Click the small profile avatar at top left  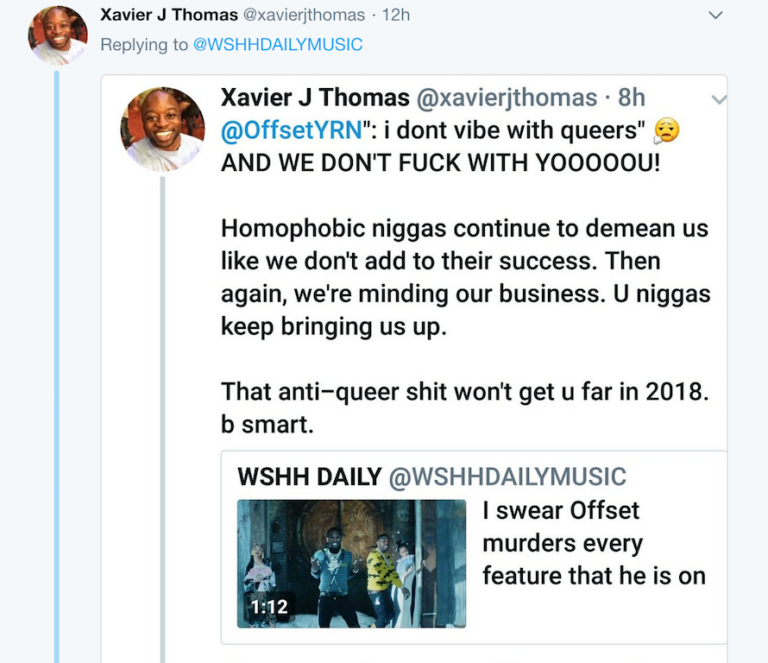[x=58, y=35]
